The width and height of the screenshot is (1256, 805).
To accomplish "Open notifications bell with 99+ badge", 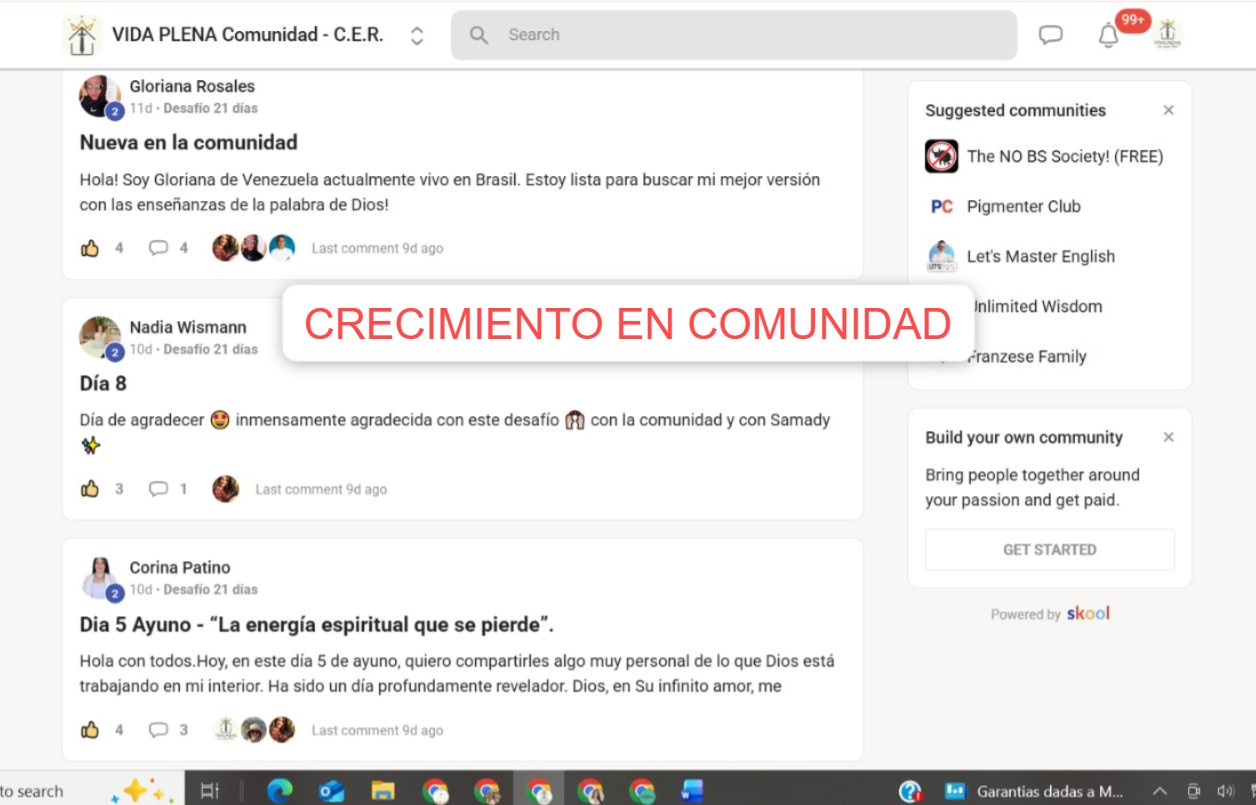I will tap(1108, 36).
